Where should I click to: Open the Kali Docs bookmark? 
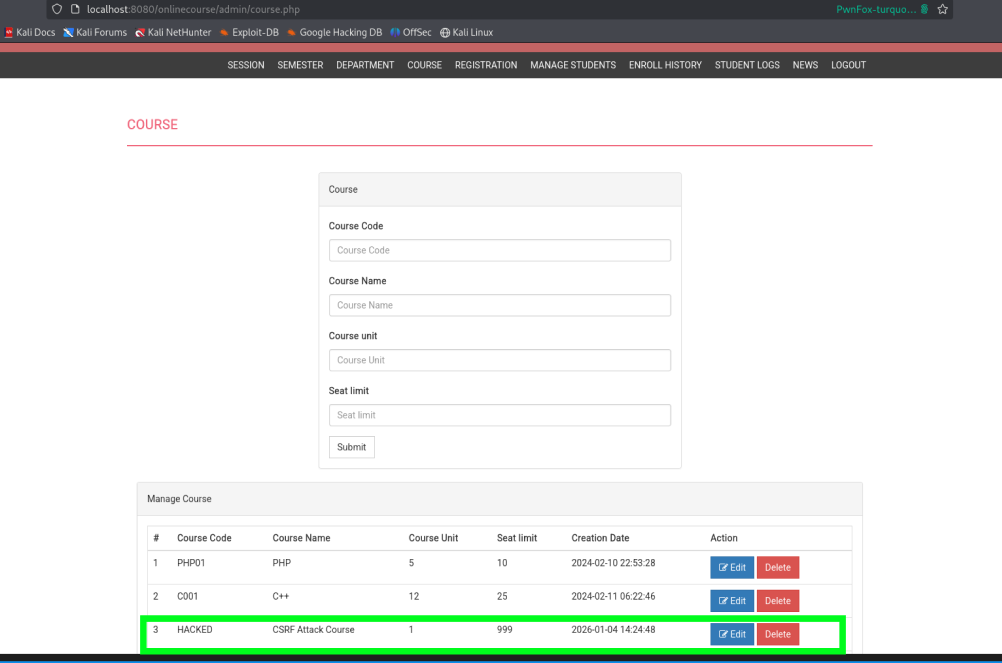(x=30, y=33)
